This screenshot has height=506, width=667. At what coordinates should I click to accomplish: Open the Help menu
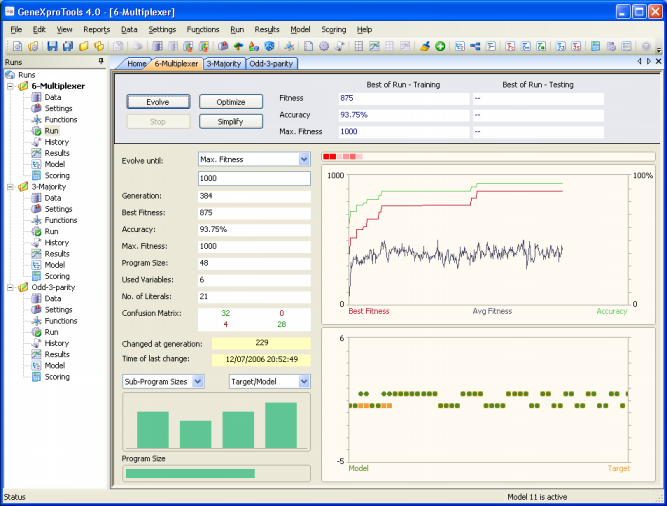[364, 29]
